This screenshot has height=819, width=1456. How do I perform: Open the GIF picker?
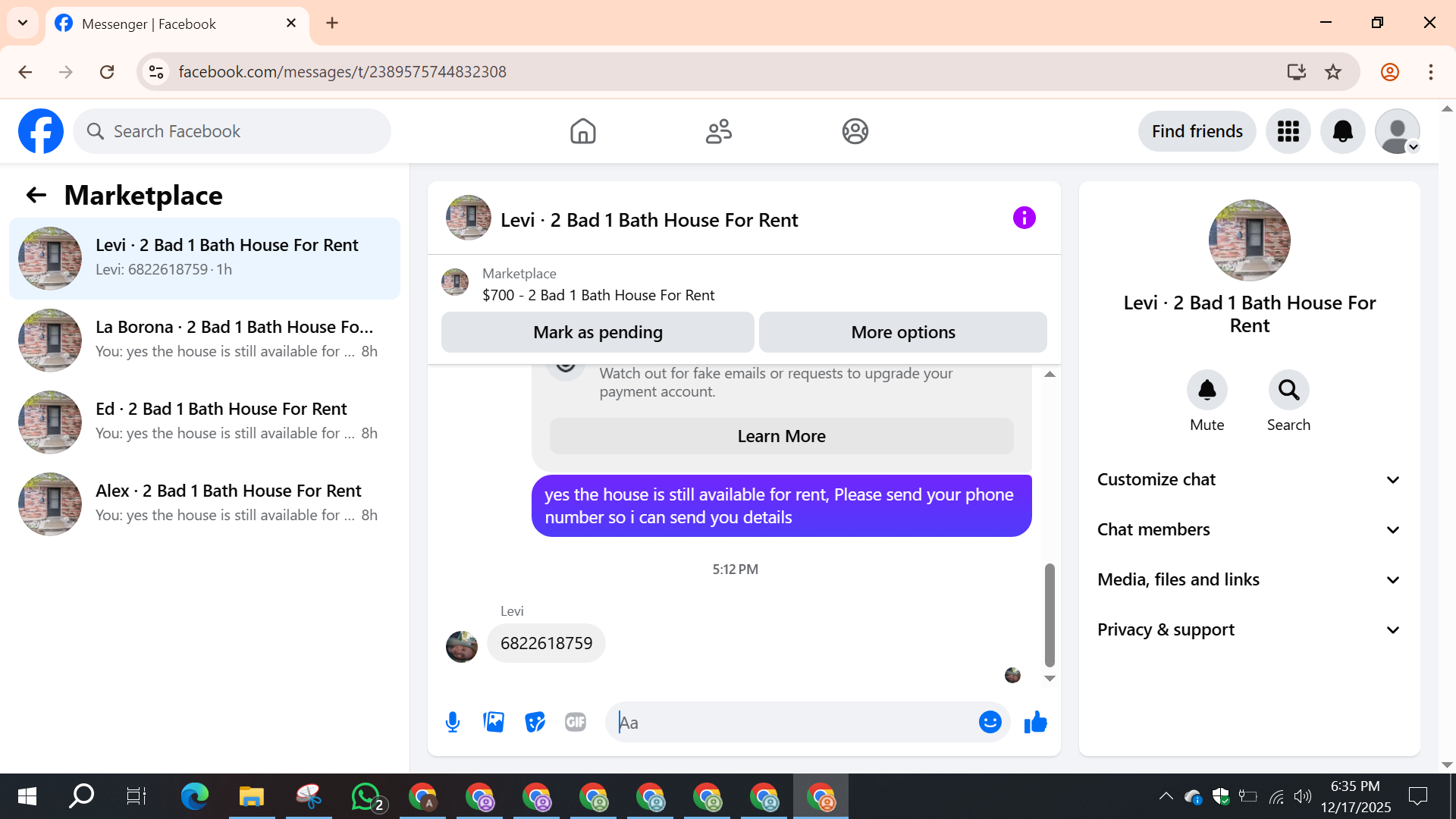point(576,722)
